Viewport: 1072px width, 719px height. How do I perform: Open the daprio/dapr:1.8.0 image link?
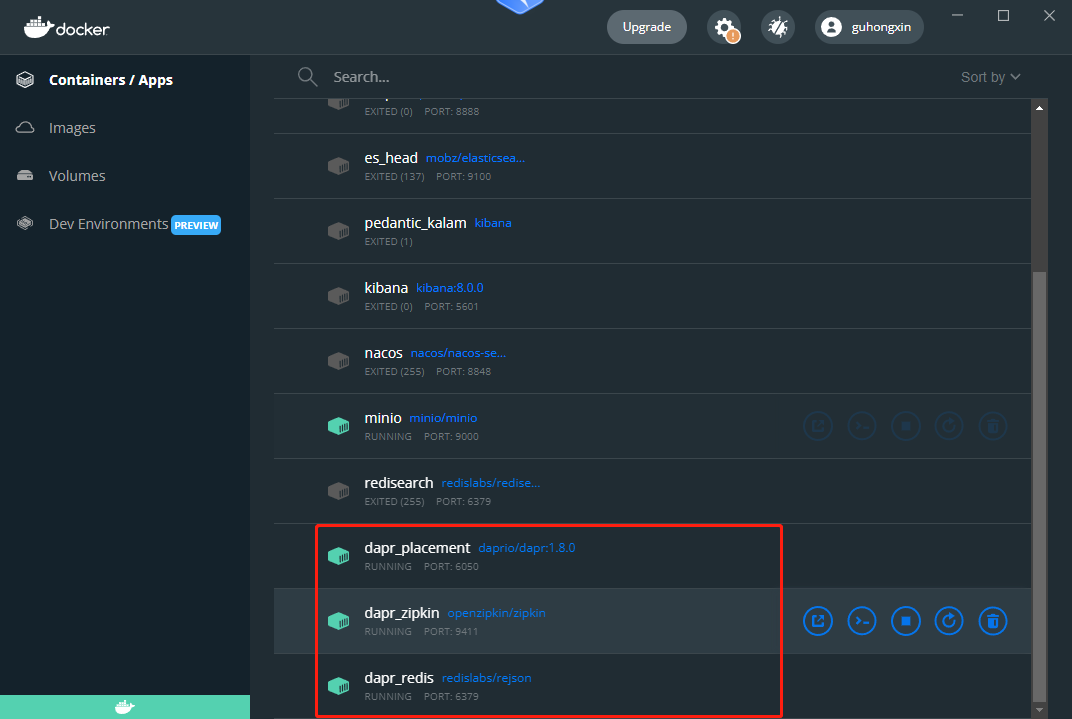526,548
